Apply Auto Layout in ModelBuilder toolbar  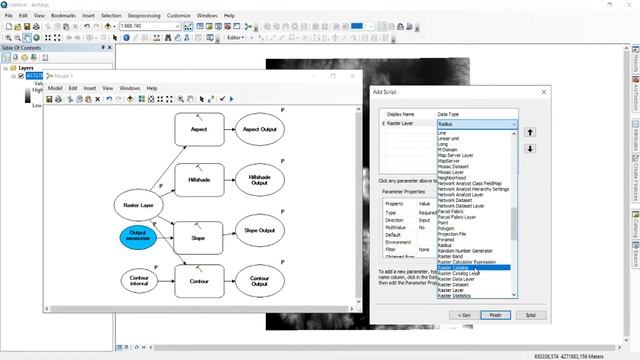point(142,99)
